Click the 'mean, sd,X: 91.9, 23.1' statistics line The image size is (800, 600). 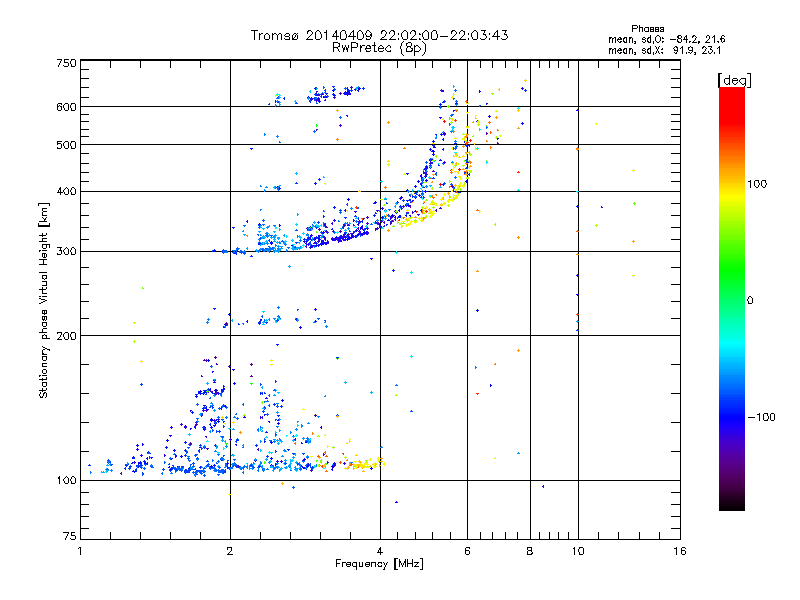[664, 50]
